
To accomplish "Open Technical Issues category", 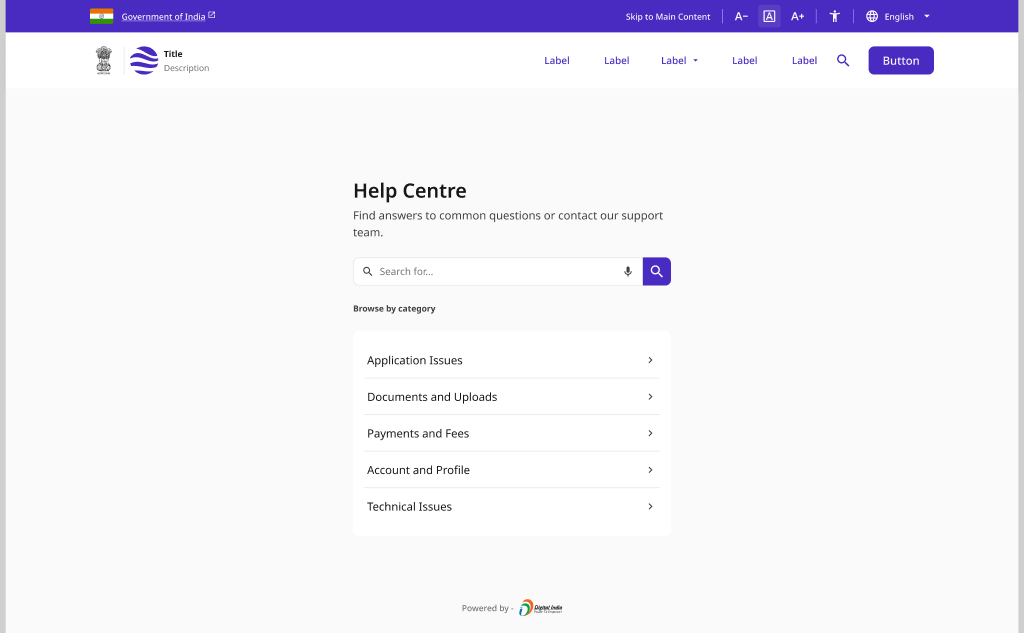I will point(511,506).
